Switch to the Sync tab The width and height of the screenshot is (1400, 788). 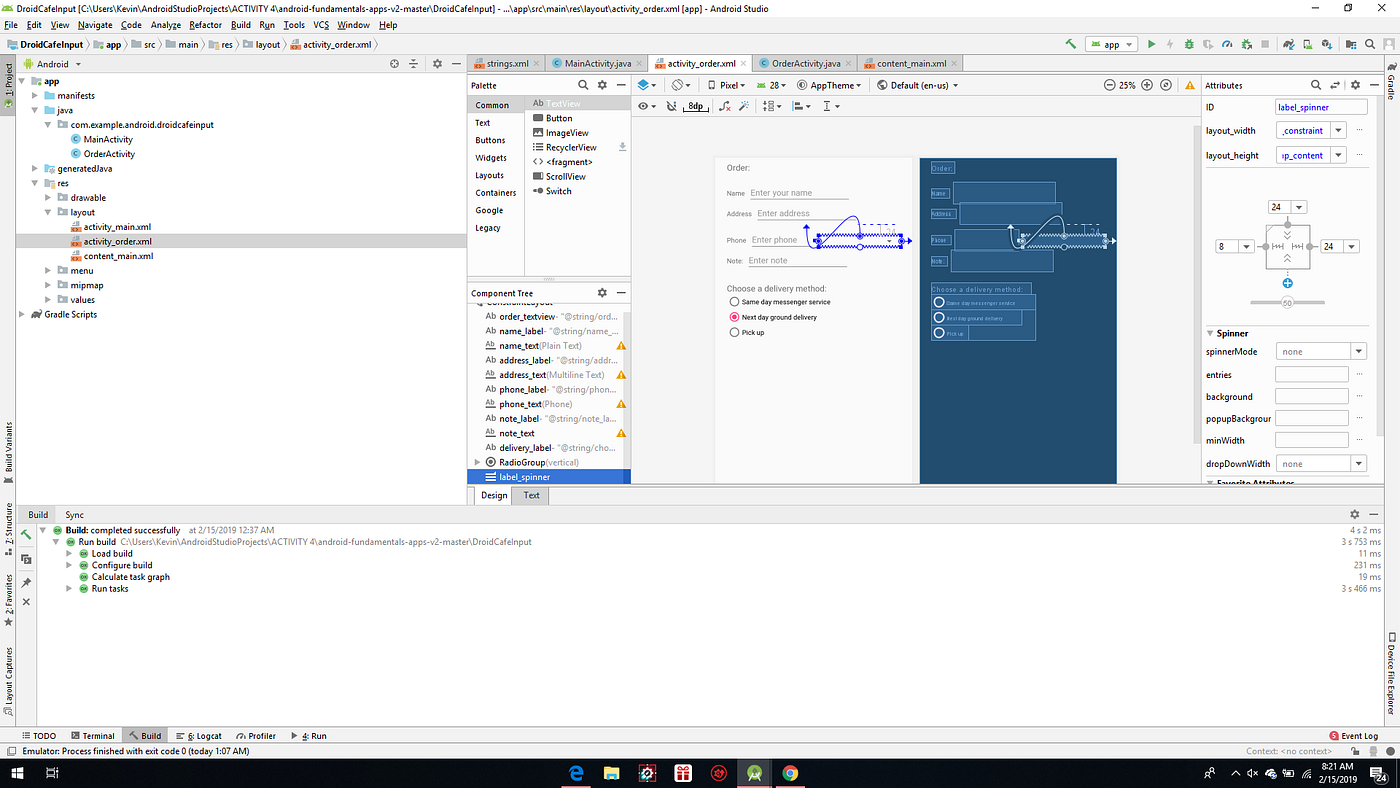(75, 514)
